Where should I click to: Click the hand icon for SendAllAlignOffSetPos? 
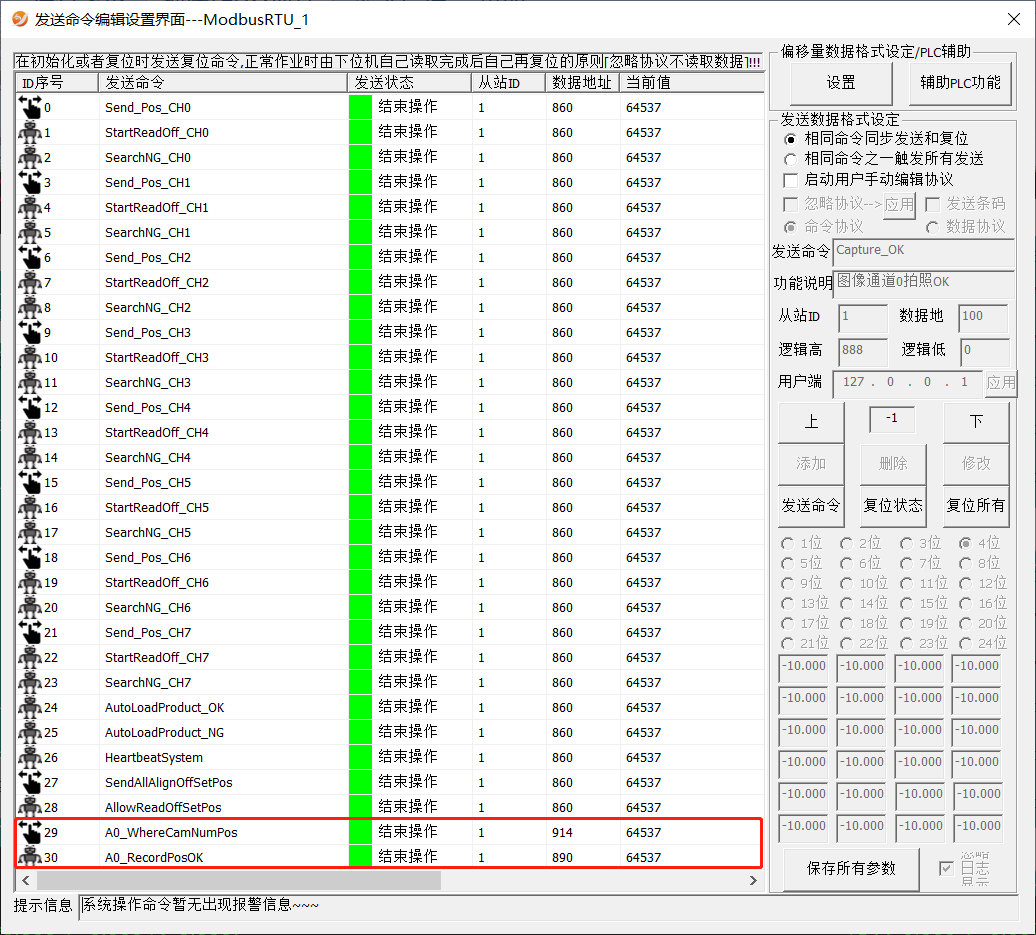pyautogui.click(x=30, y=782)
